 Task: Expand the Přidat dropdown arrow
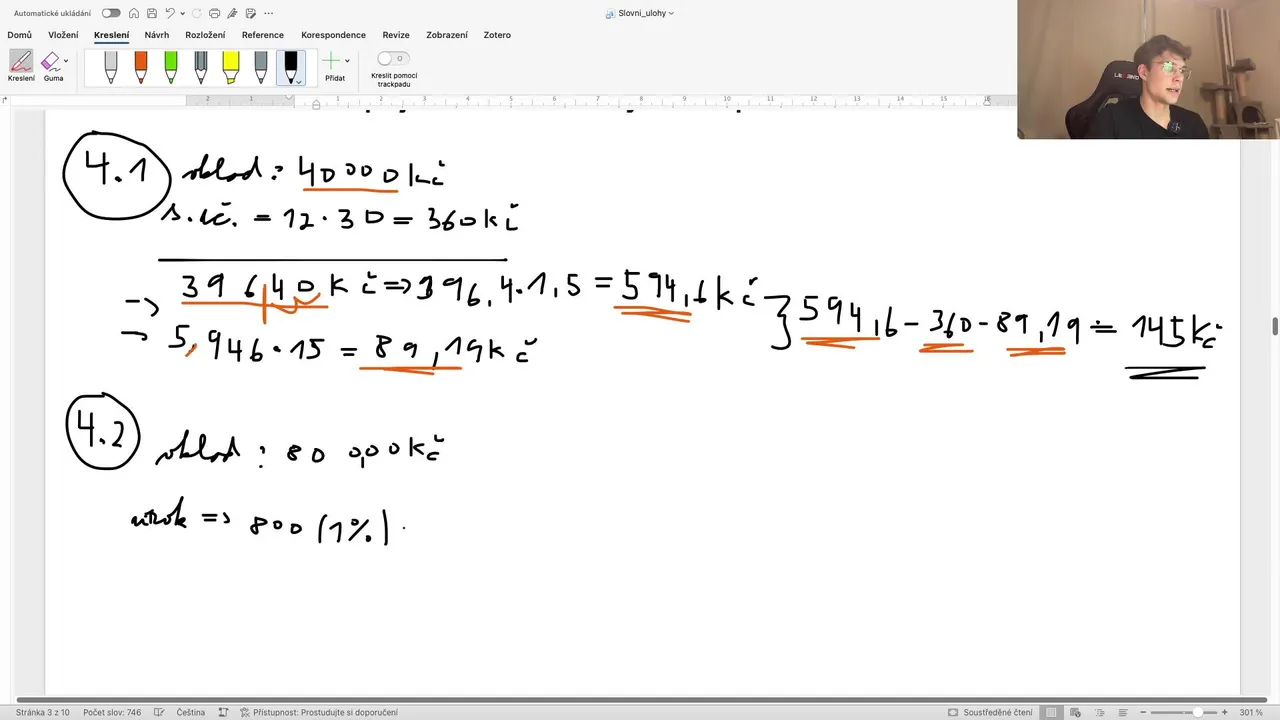(x=347, y=61)
